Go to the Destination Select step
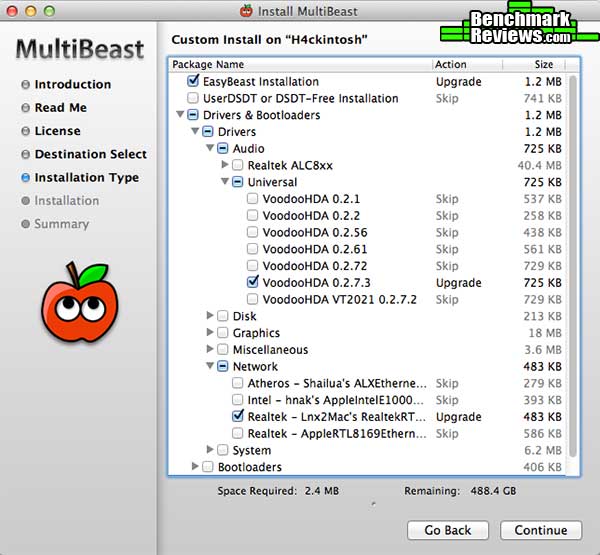The image size is (600, 555). (91, 154)
